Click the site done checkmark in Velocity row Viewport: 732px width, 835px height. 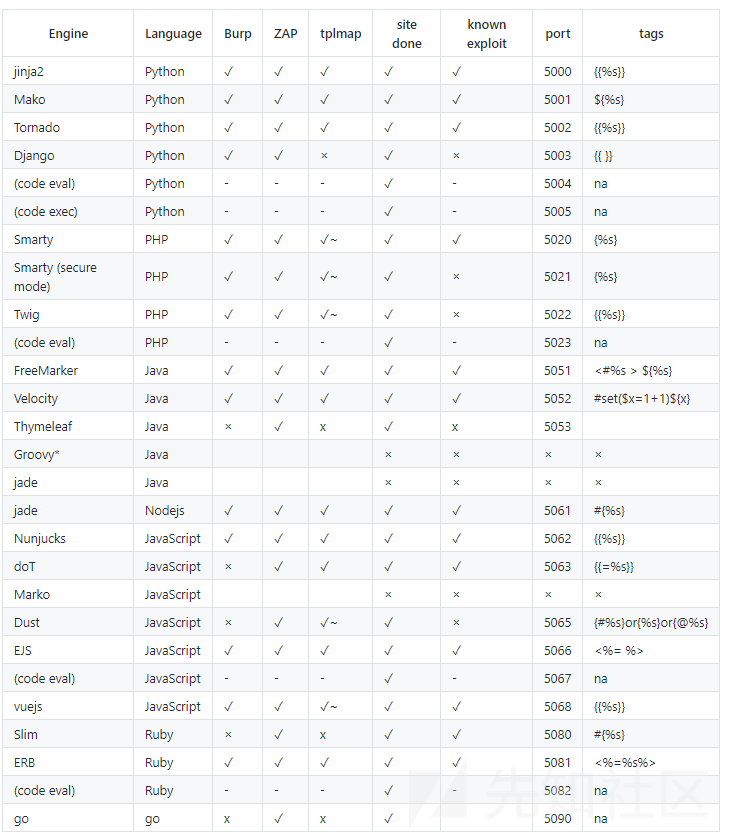click(388, 399)
